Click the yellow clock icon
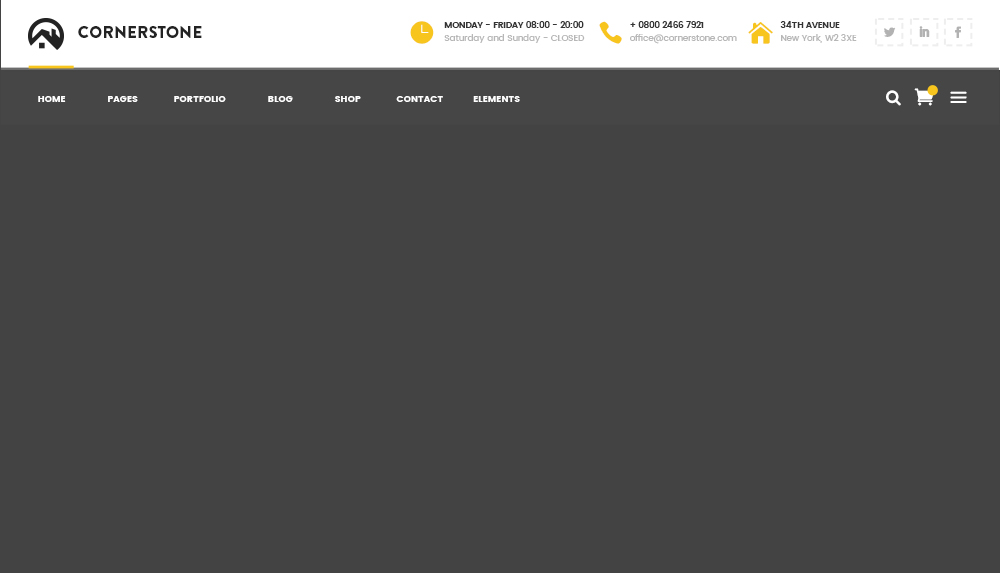 coord(422,32)
